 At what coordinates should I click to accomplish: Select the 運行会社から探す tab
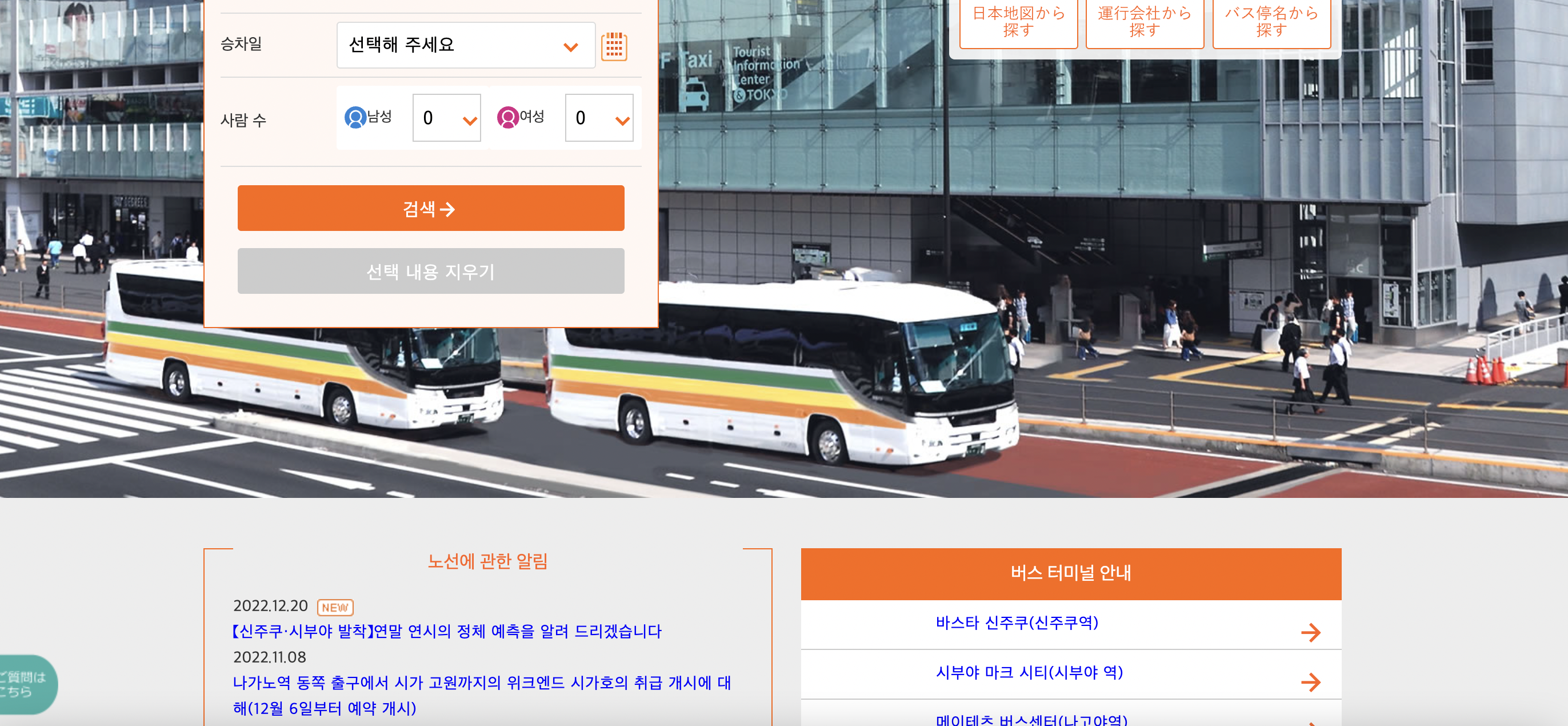[1145, 22]
